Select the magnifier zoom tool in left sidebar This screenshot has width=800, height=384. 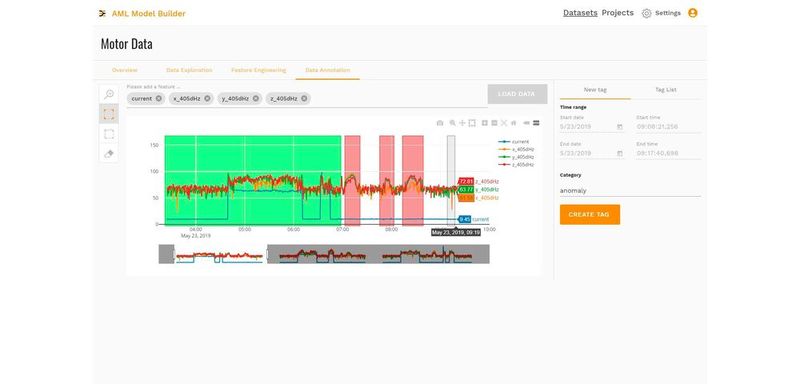pyautogui.click(x=109, y=94)
